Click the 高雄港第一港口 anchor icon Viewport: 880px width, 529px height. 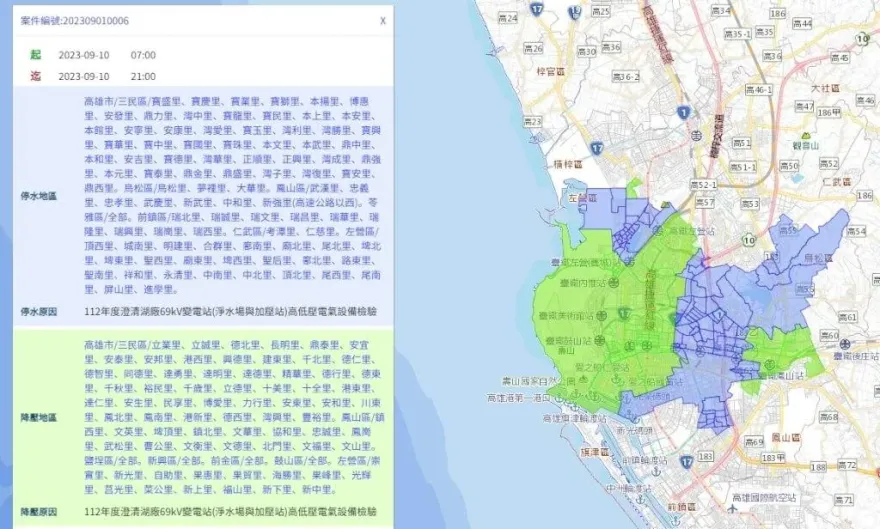[558, 397]
